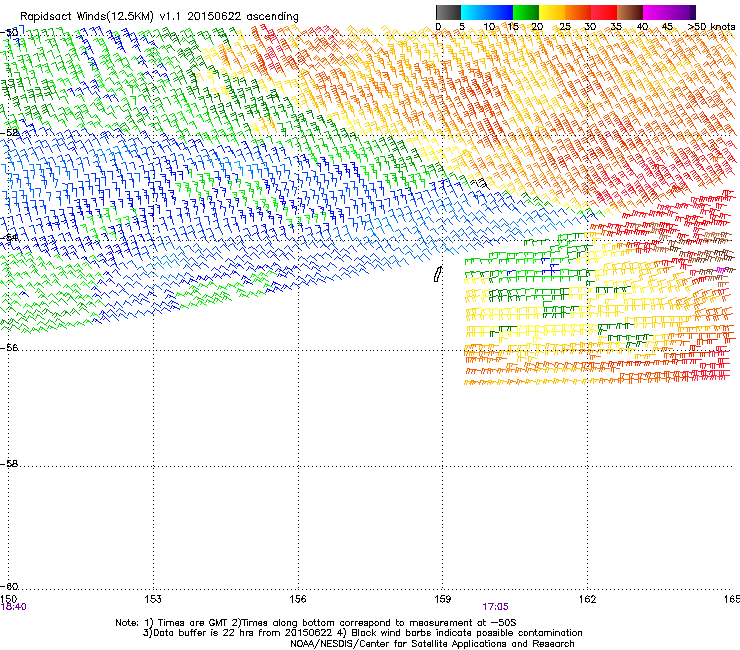
Task: Click the red 30-35 knots legend swatch
Action: (x=604, y=12)
